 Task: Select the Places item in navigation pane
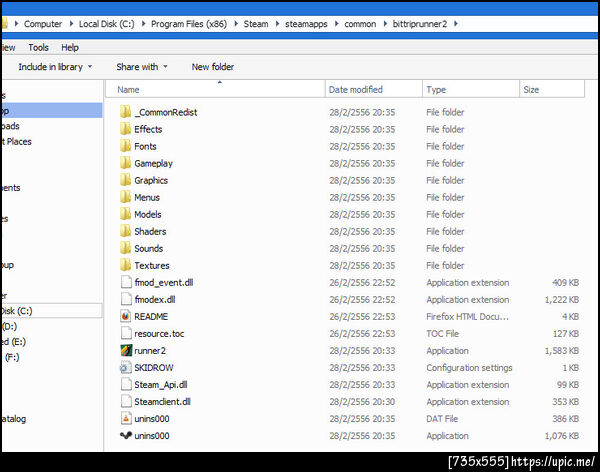coord(17,142)
